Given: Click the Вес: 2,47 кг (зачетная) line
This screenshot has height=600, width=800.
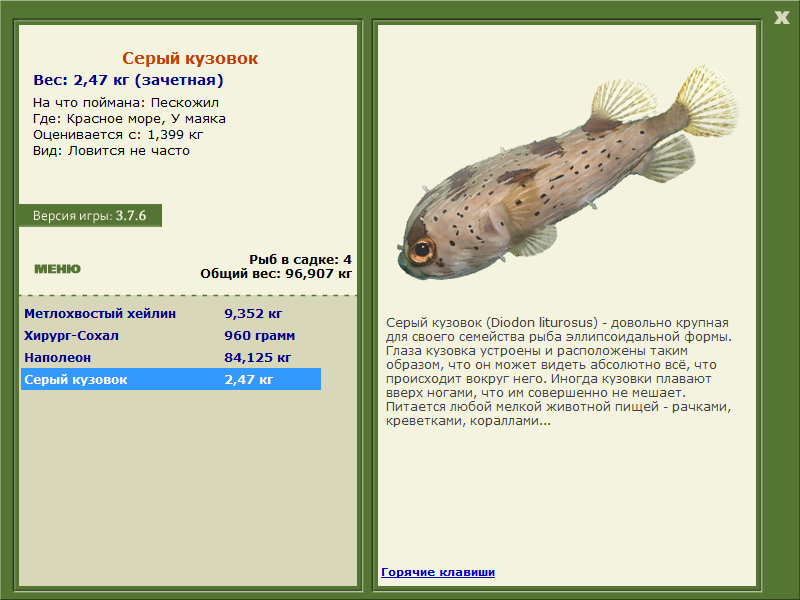Looking at the screenshot, I should [x=129, y=80].
